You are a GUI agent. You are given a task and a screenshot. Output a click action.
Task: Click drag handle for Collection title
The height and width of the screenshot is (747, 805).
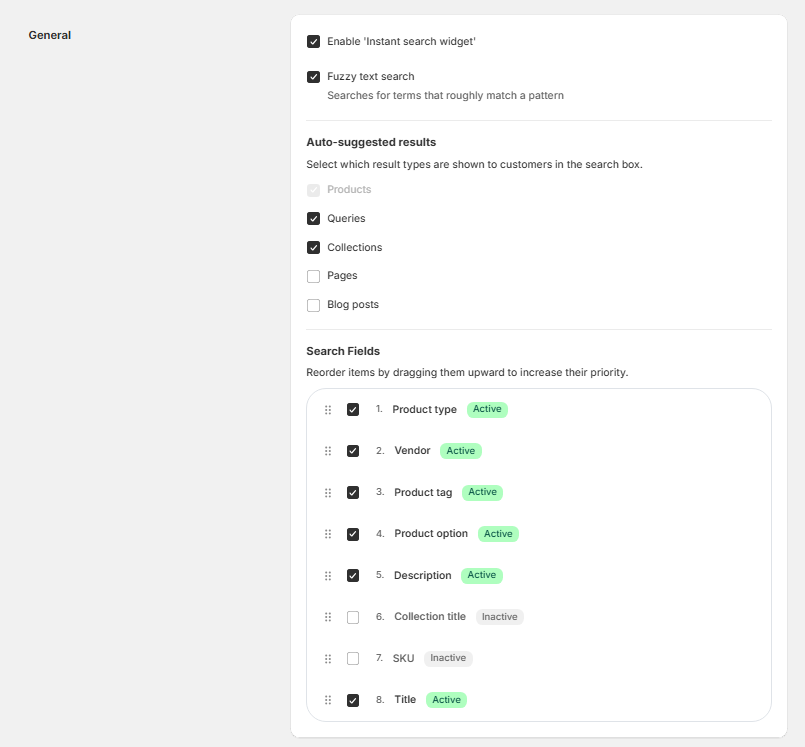(328, 617)
